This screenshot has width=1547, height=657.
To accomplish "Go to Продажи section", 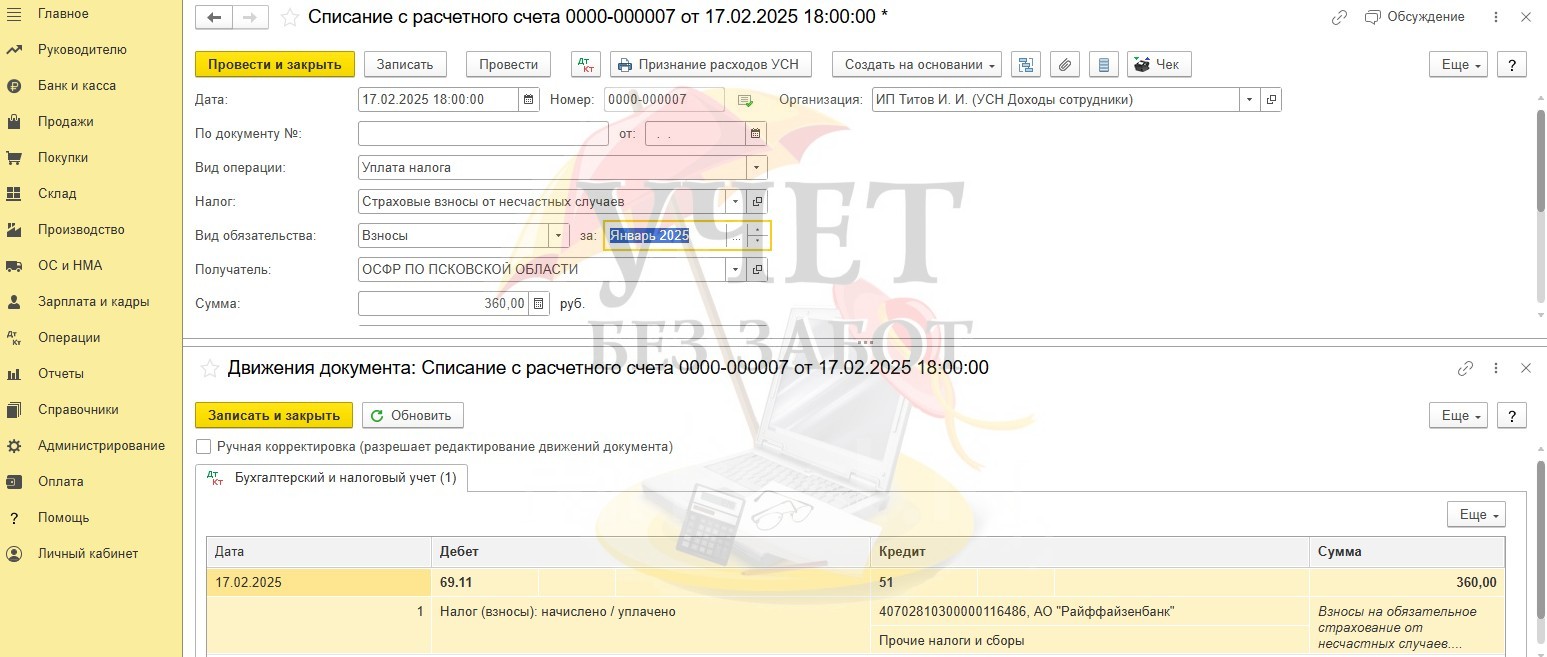I will [65, 122].
